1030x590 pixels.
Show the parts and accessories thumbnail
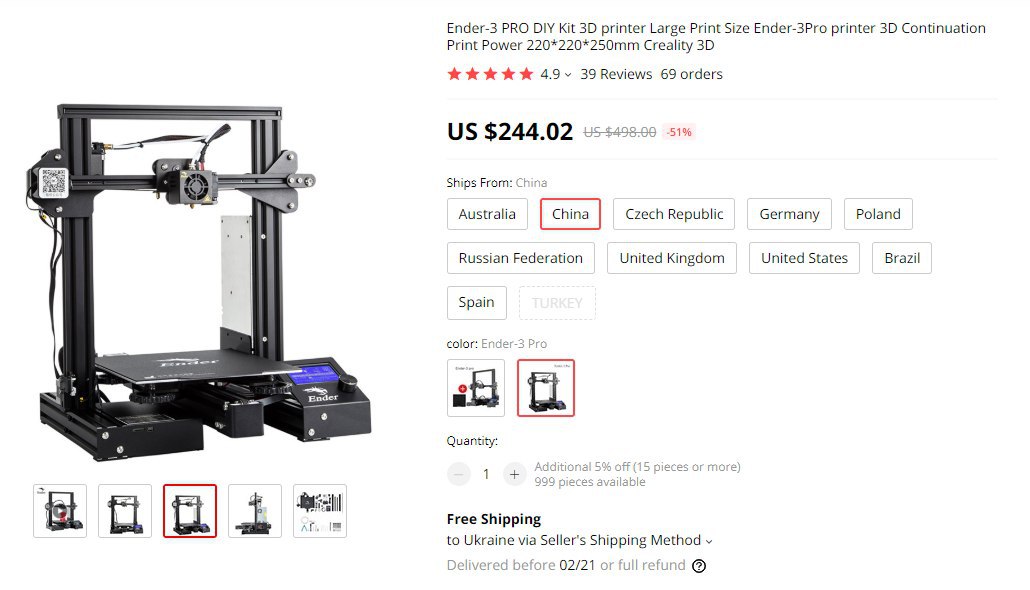(x=320, y=511)
